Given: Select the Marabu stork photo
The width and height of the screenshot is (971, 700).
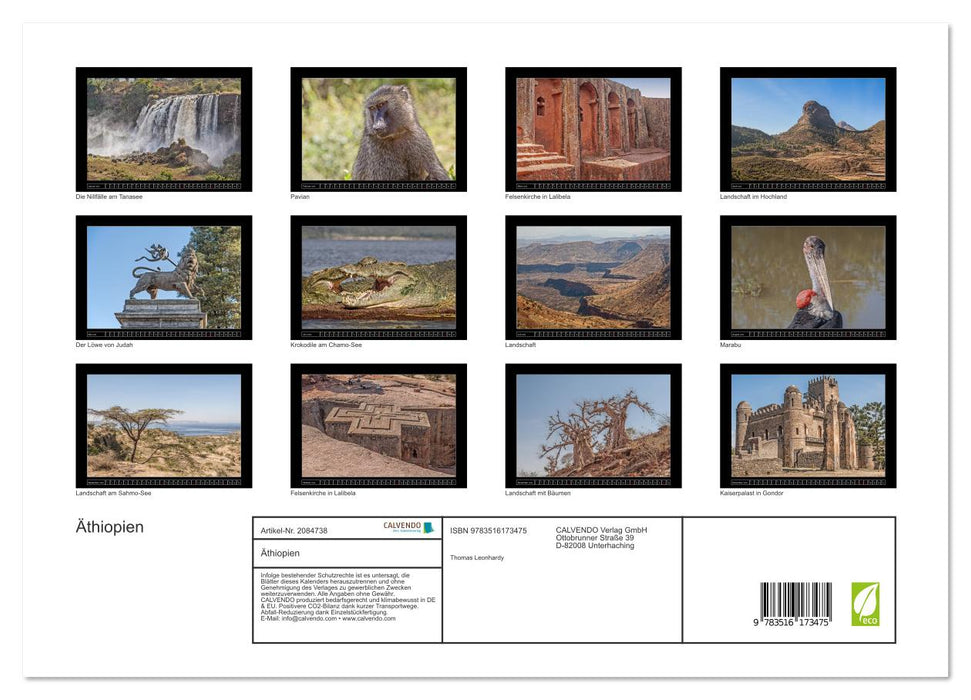Looking at the screenshot, I should (808, 277).
